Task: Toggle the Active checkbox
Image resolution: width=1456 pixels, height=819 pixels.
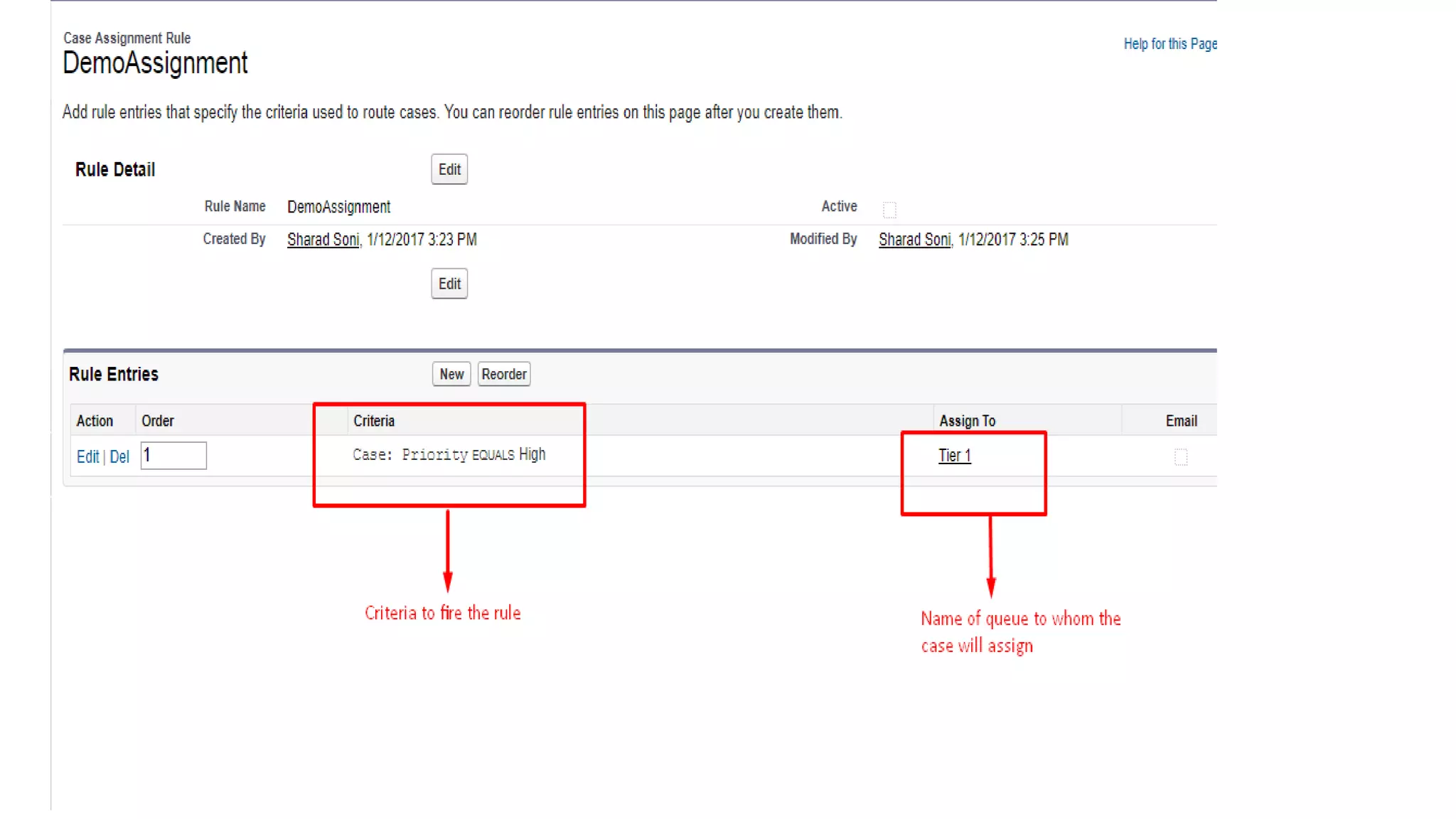Action: click(889, 210)
